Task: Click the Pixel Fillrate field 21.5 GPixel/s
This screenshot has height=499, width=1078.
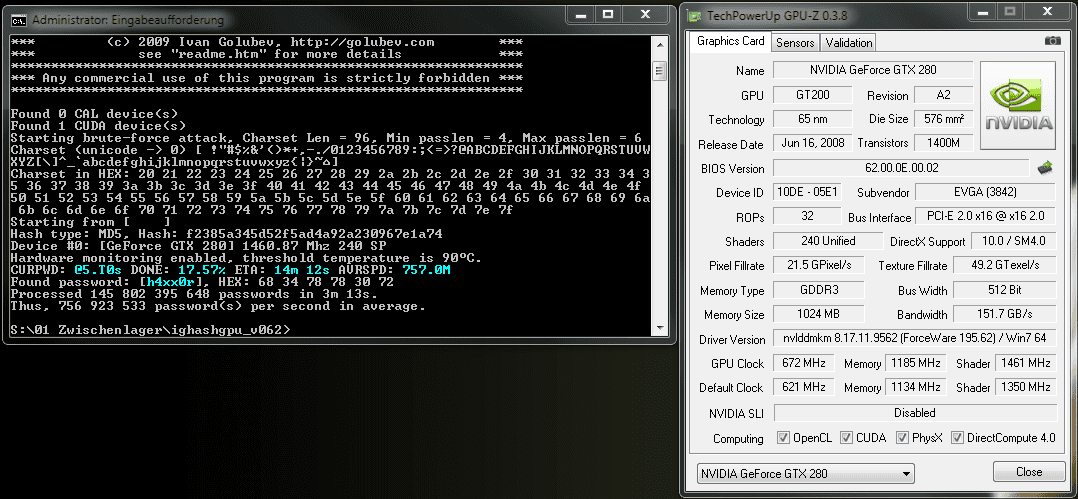Action: [x=818, y=265]
